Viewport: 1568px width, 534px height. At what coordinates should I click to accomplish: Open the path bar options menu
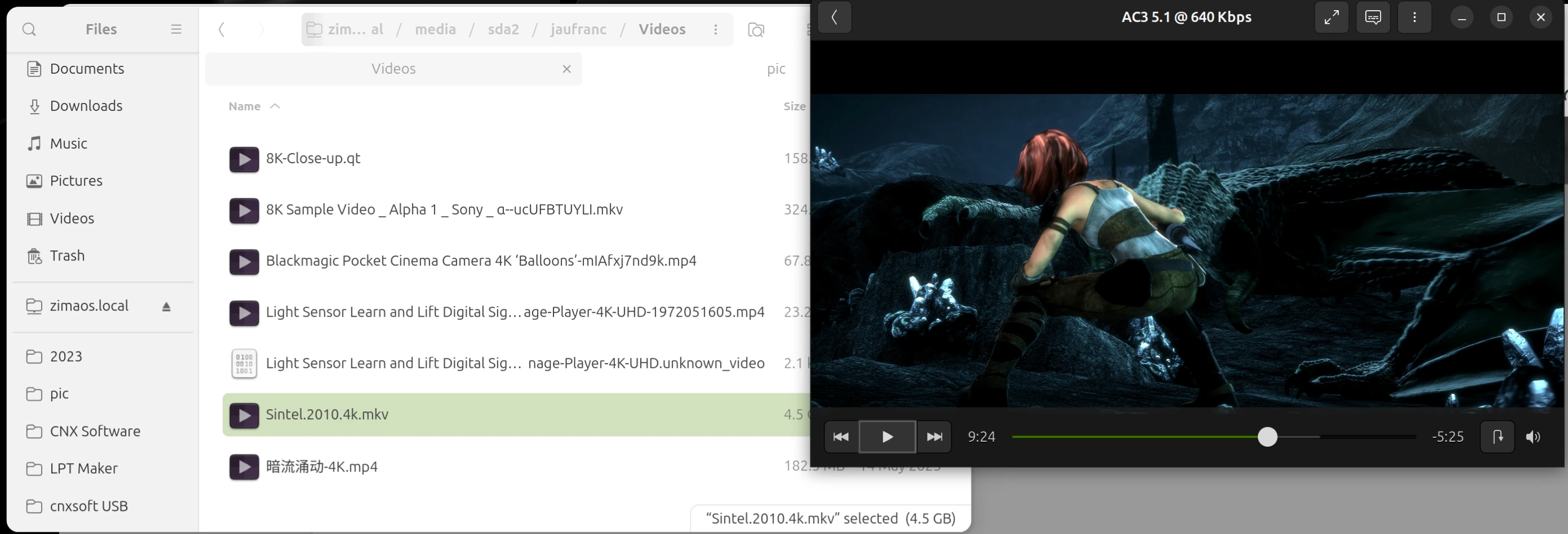coord(716,29)
